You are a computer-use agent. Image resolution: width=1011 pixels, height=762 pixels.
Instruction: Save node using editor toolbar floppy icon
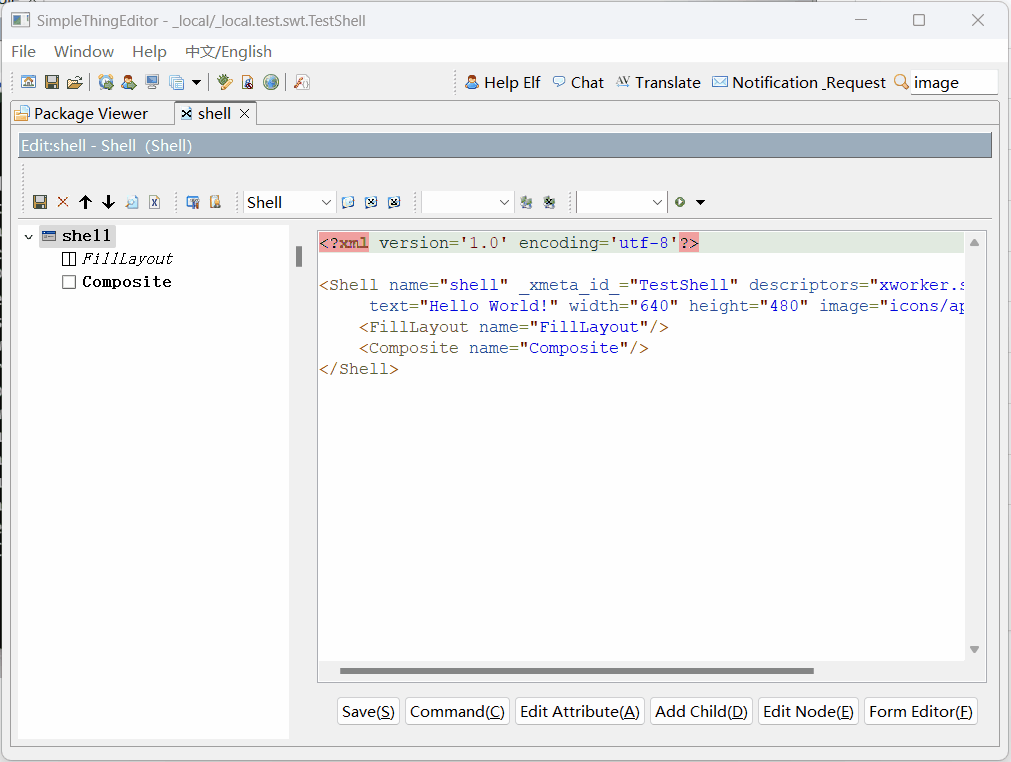click(40, 202)
